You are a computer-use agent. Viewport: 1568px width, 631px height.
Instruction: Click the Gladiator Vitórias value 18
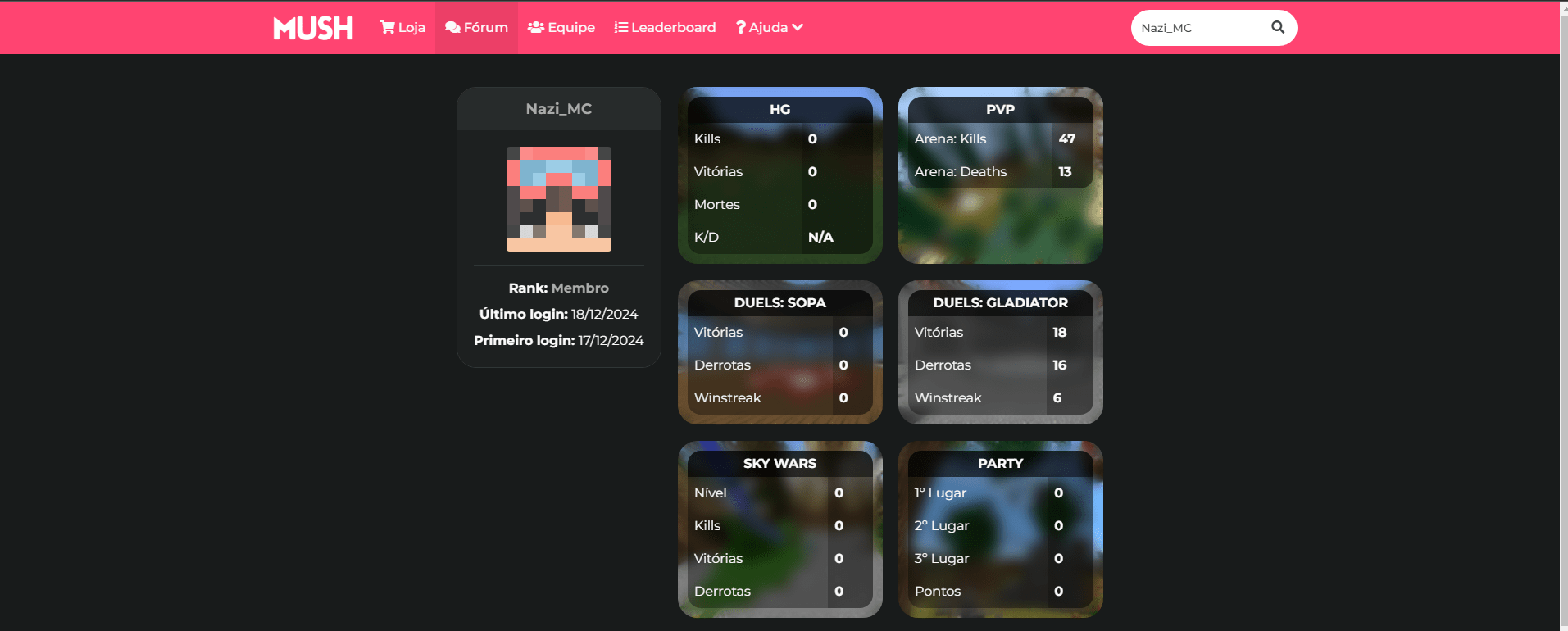pos(1060,332)
